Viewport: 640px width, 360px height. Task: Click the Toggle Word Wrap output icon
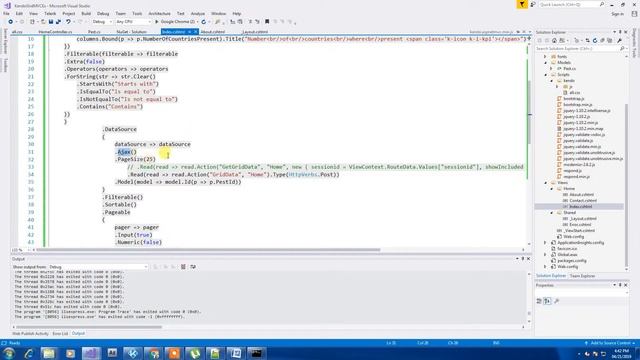pyautogui.click(x=193, y=267)
